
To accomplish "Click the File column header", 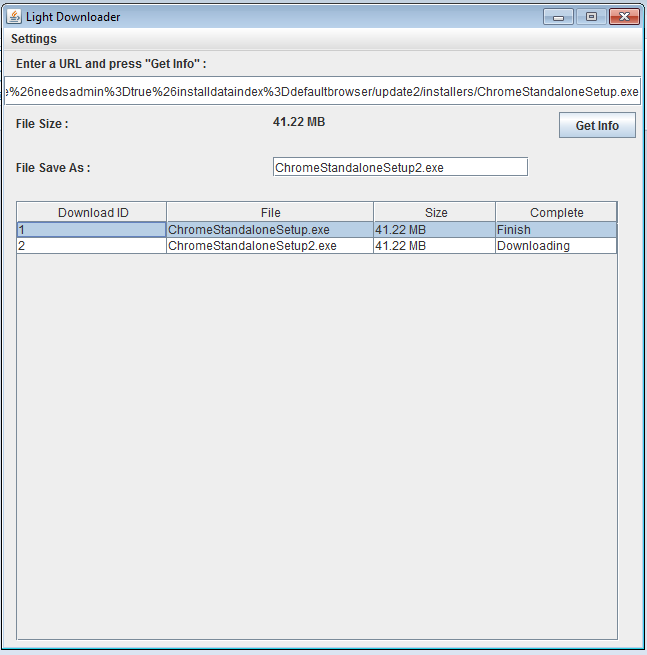I will click(x=270, y=212).
